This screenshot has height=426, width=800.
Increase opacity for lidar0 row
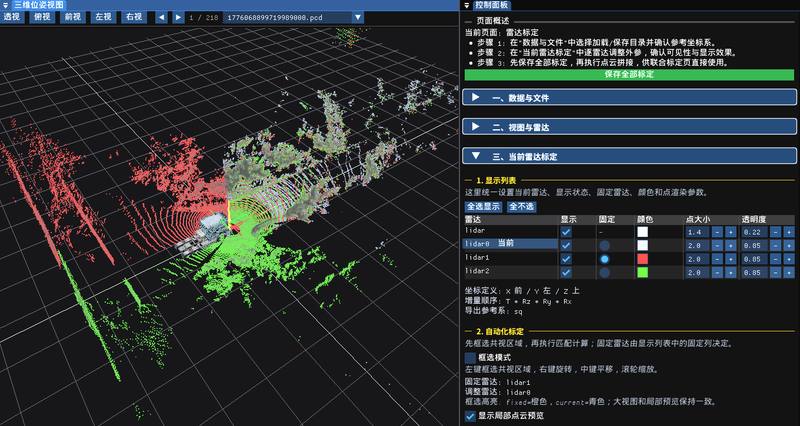point(789,245)
